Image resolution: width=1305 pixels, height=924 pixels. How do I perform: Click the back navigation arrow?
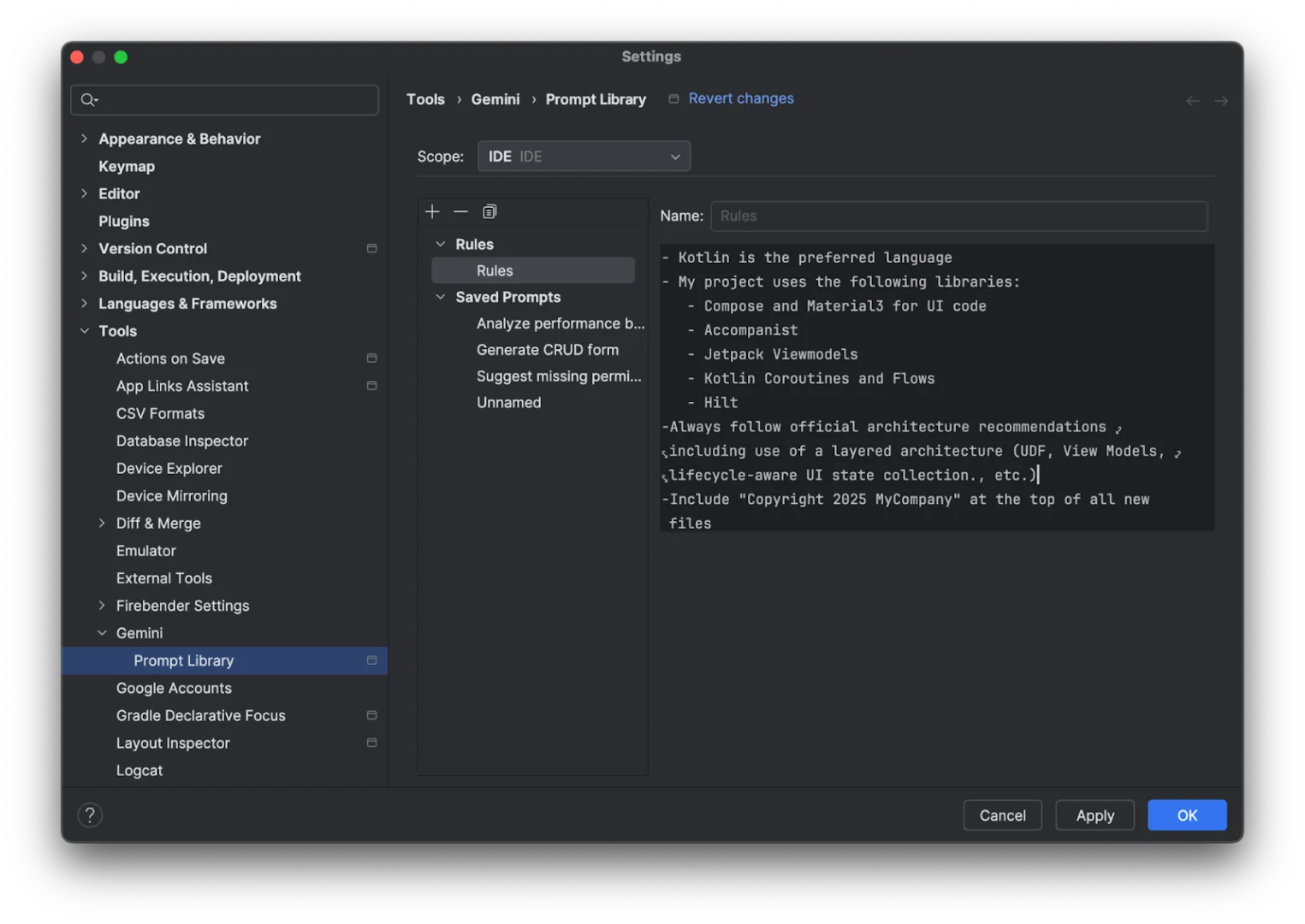click(x=1193, y=101)
